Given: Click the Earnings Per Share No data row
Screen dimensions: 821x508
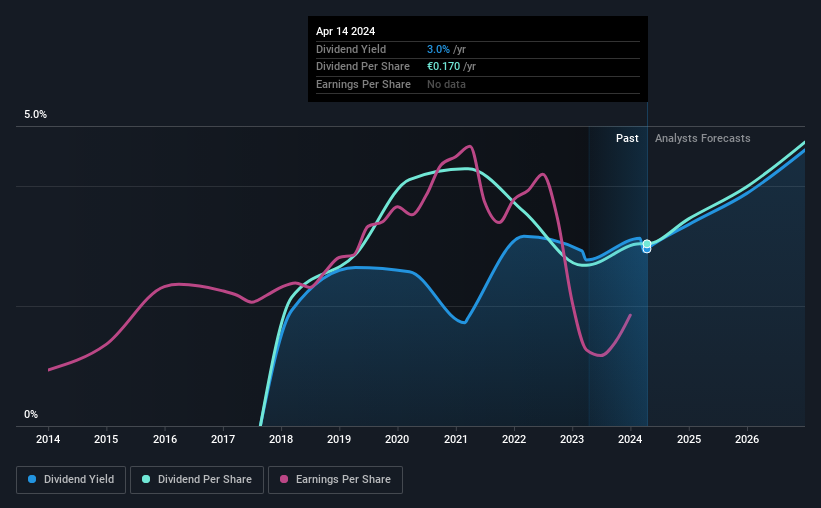Looking at the screenshot, I should click(478, 84).
